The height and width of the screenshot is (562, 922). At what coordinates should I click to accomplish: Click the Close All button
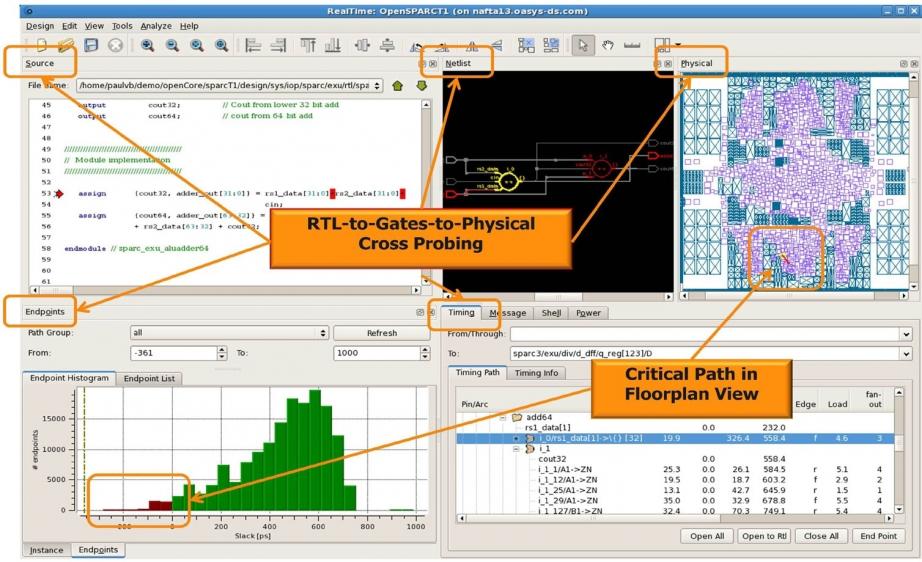(x=821, y=536)
